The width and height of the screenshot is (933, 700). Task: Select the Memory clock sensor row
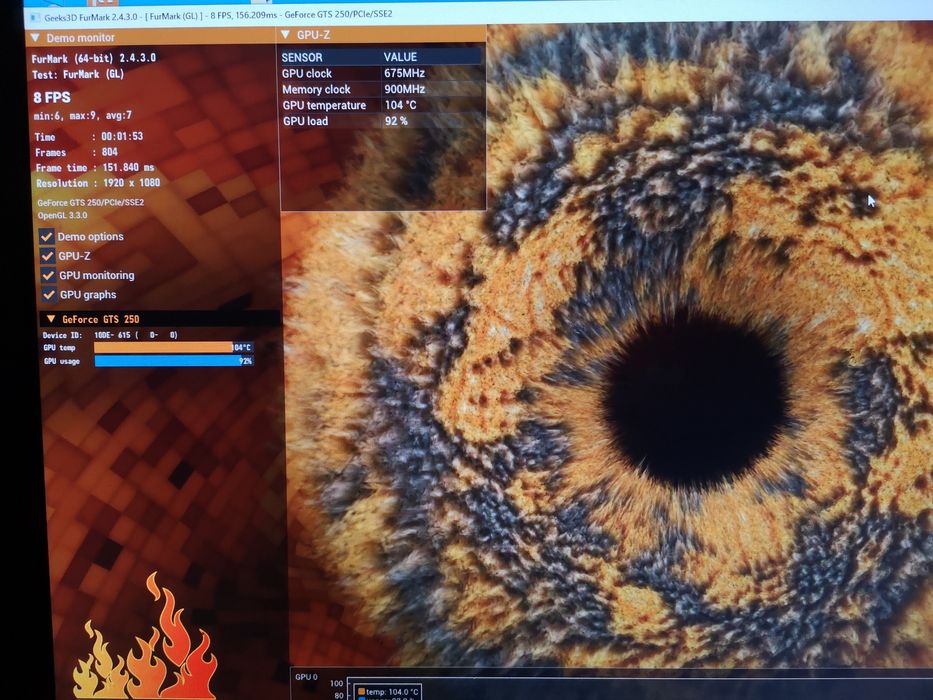click(381, 89)
